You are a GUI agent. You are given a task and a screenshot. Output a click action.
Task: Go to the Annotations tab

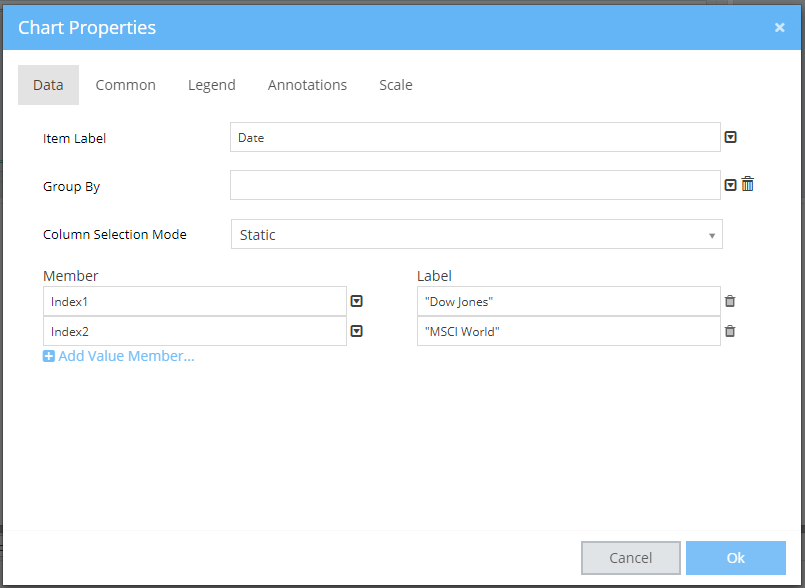307,85
